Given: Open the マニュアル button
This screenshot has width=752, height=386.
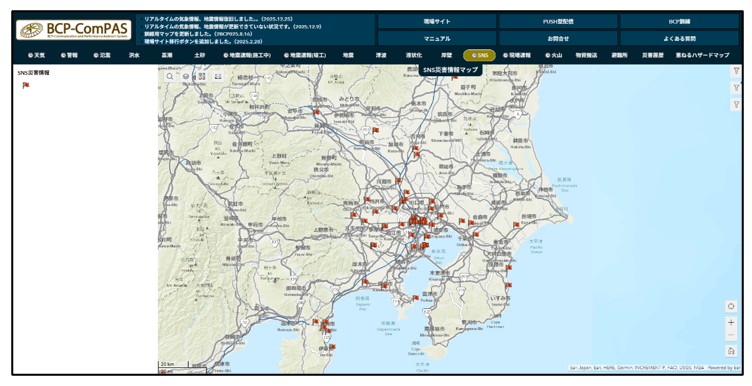Looking at the screenshot, I should [437, 38].
